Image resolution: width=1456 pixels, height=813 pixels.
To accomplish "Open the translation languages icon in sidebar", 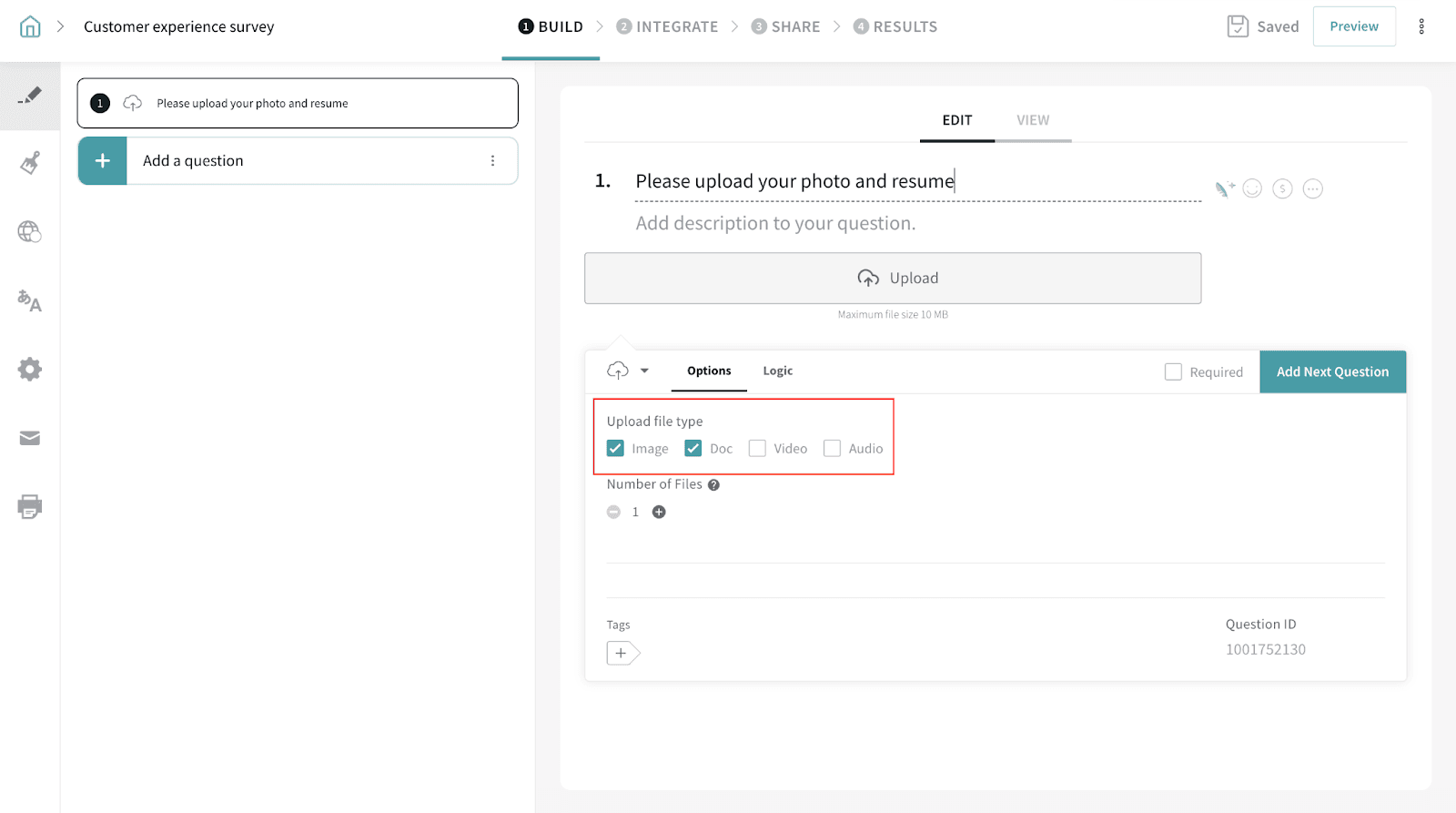I will [30, 300].
